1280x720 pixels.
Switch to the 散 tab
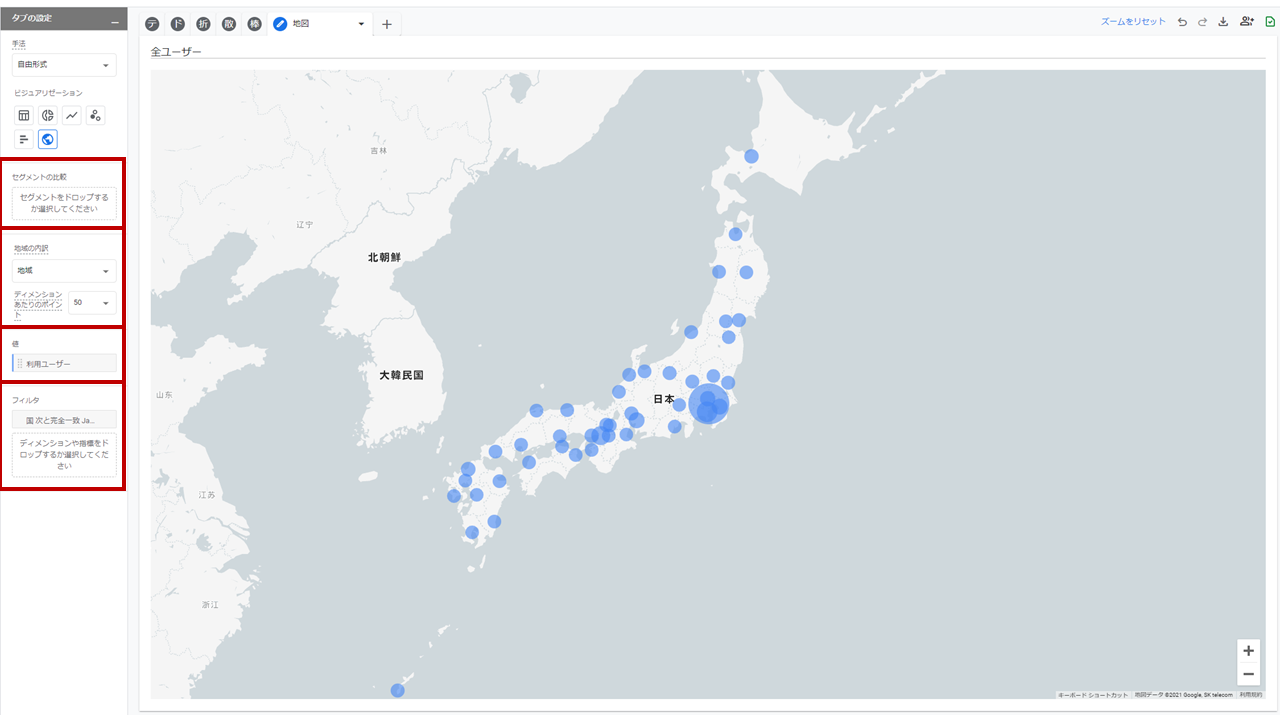228,23
